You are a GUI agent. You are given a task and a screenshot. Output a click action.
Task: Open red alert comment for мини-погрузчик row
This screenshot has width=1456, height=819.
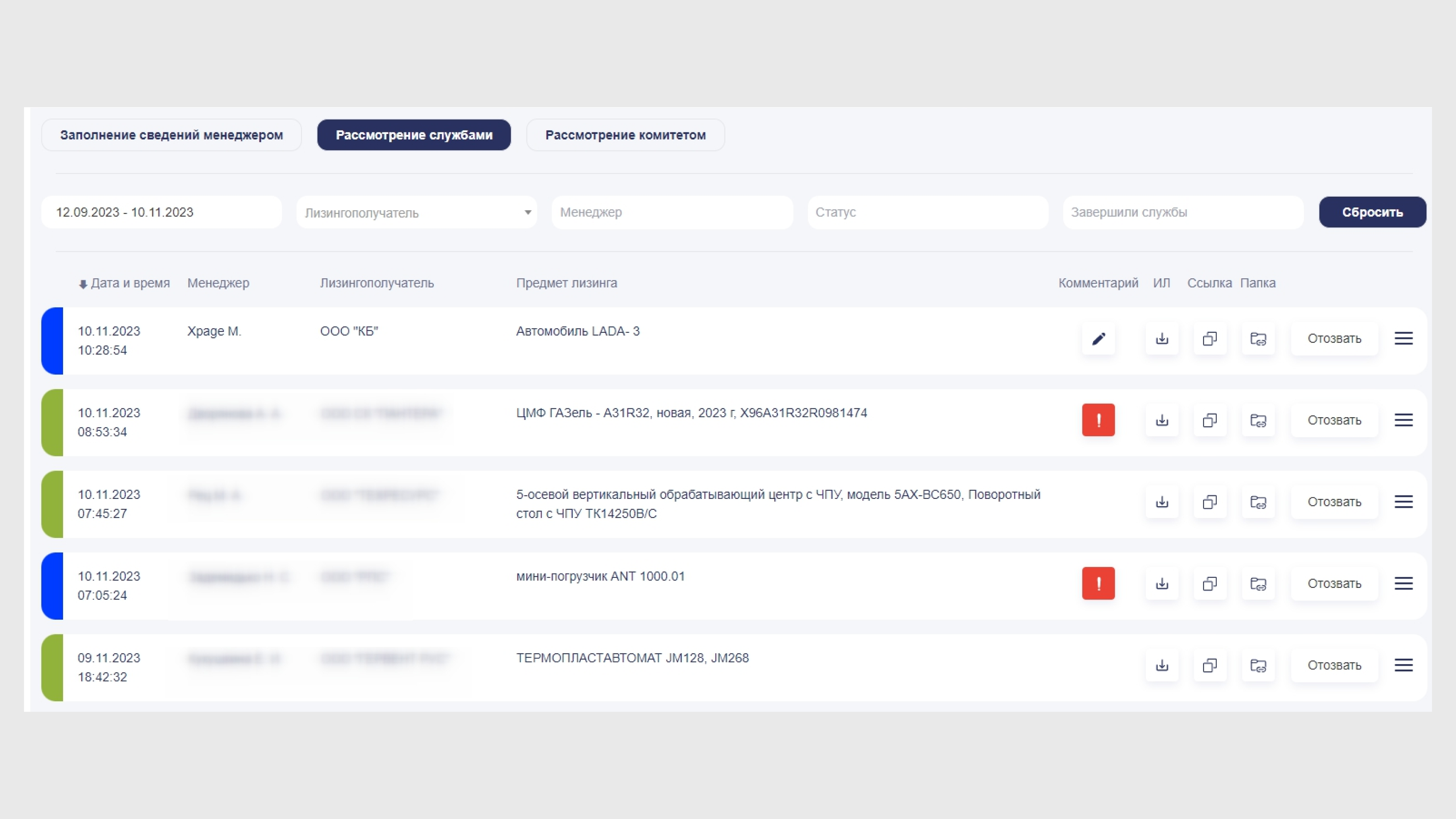[x=1098, y=583]
